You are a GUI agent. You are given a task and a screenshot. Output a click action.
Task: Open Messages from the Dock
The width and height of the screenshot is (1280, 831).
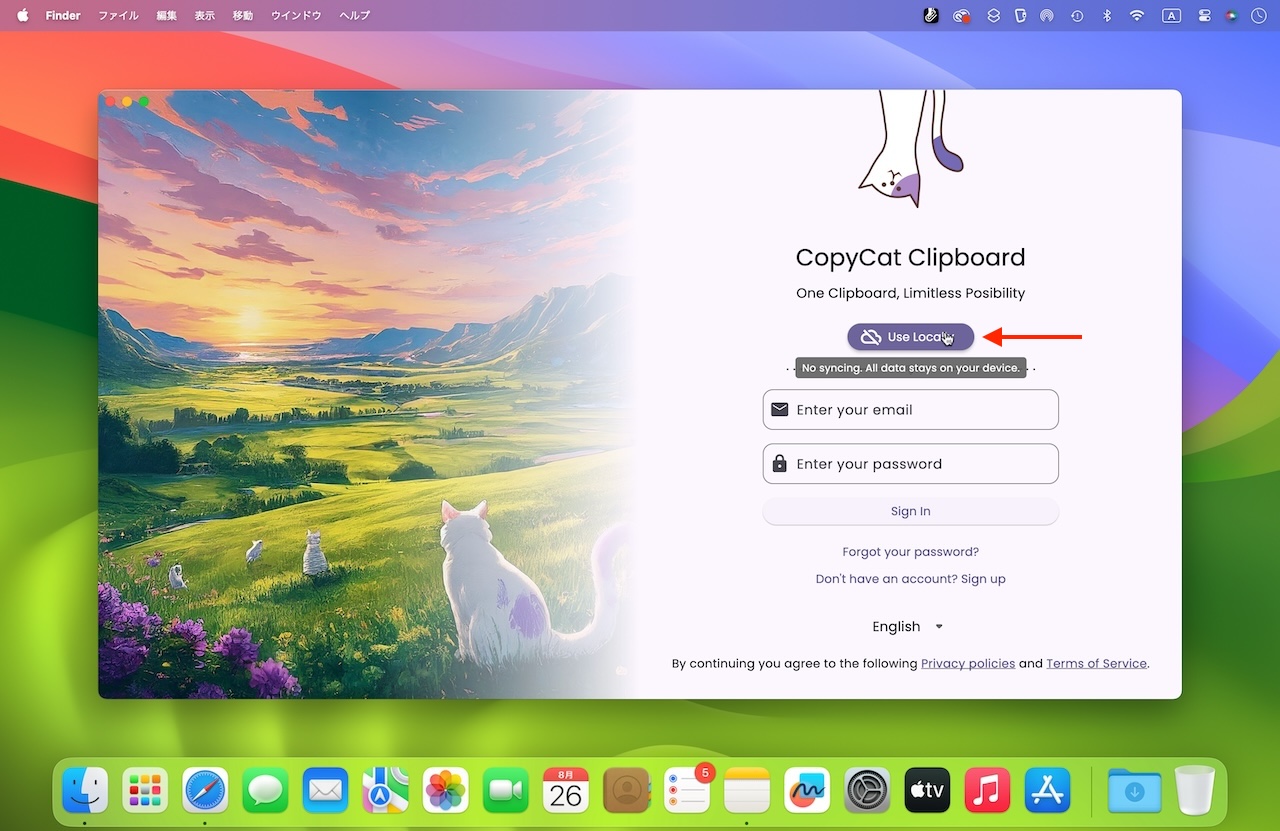pos(265,791)
